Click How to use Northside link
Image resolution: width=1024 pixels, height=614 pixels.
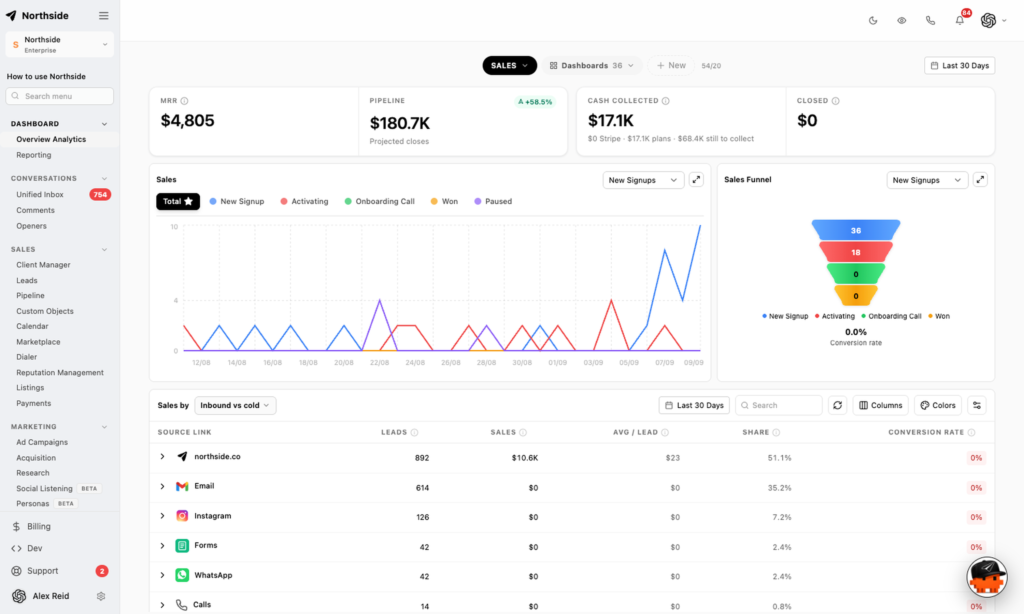point(46,76)
